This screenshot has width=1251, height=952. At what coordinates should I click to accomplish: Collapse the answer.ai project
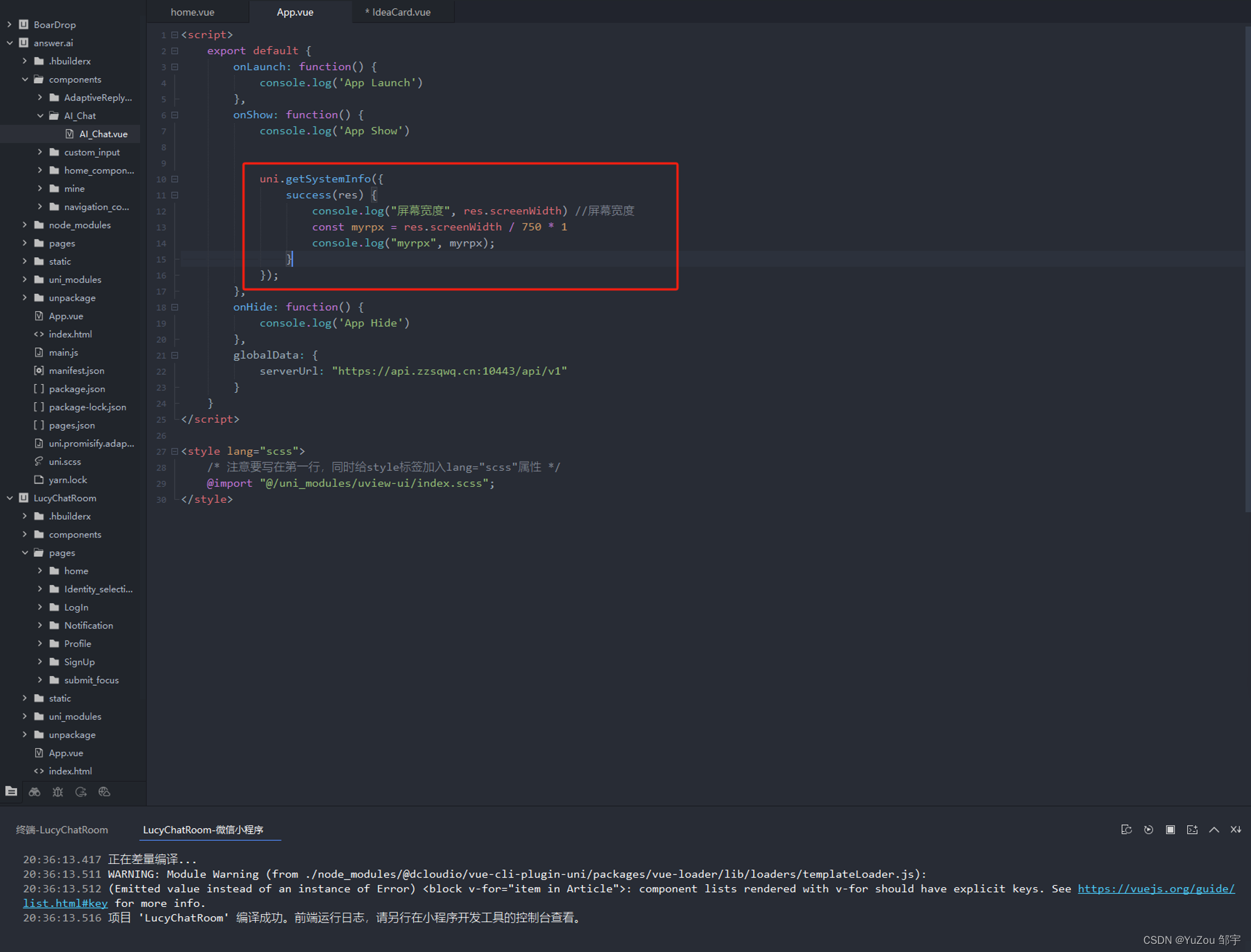tap(9, 43)
